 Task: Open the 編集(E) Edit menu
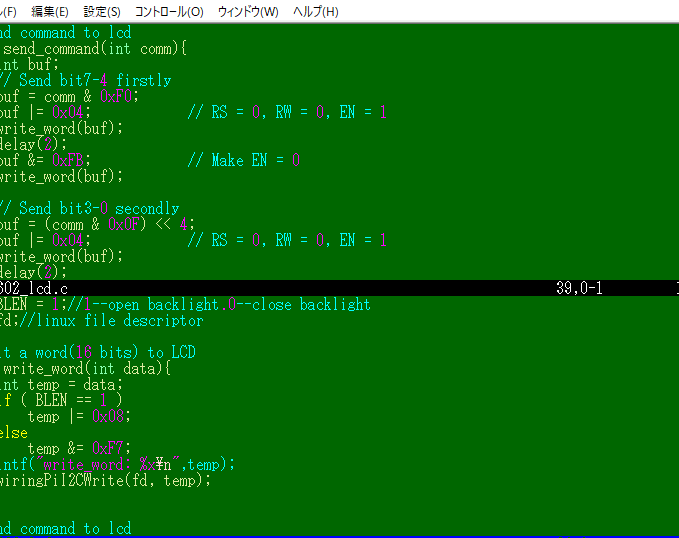pos(50,12)
